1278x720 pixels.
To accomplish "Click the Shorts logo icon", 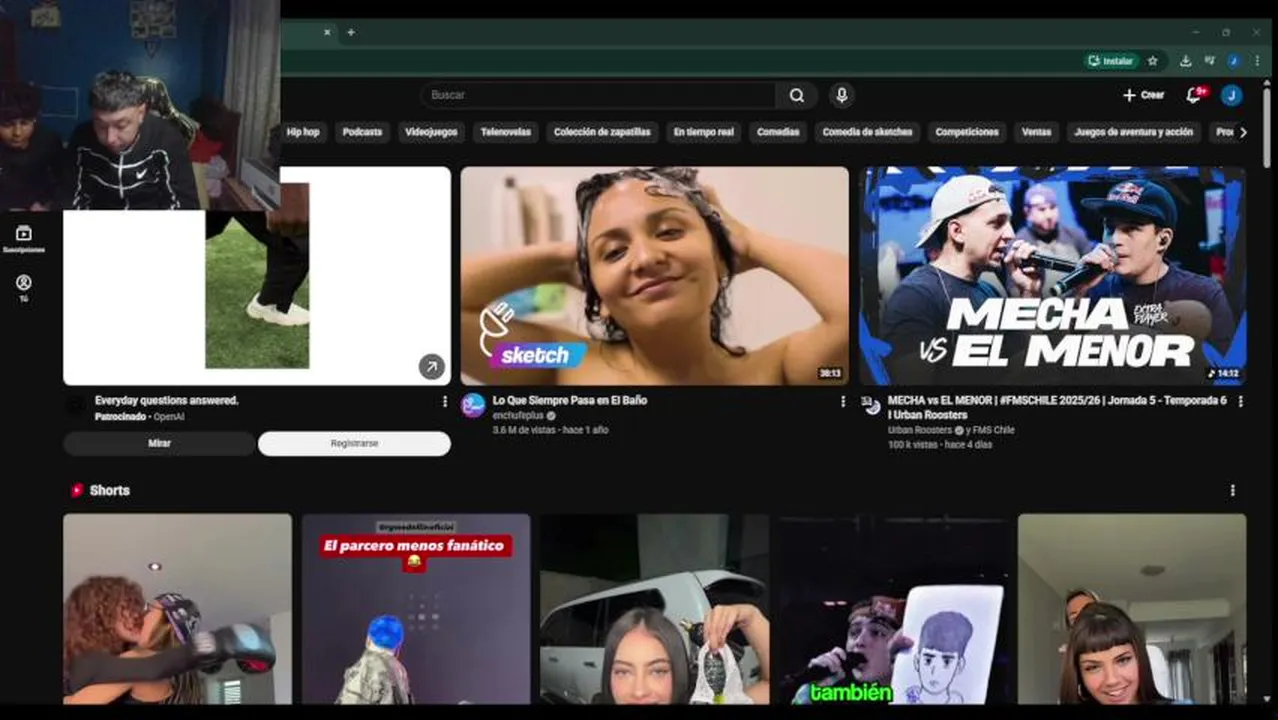I will [77, 490].
